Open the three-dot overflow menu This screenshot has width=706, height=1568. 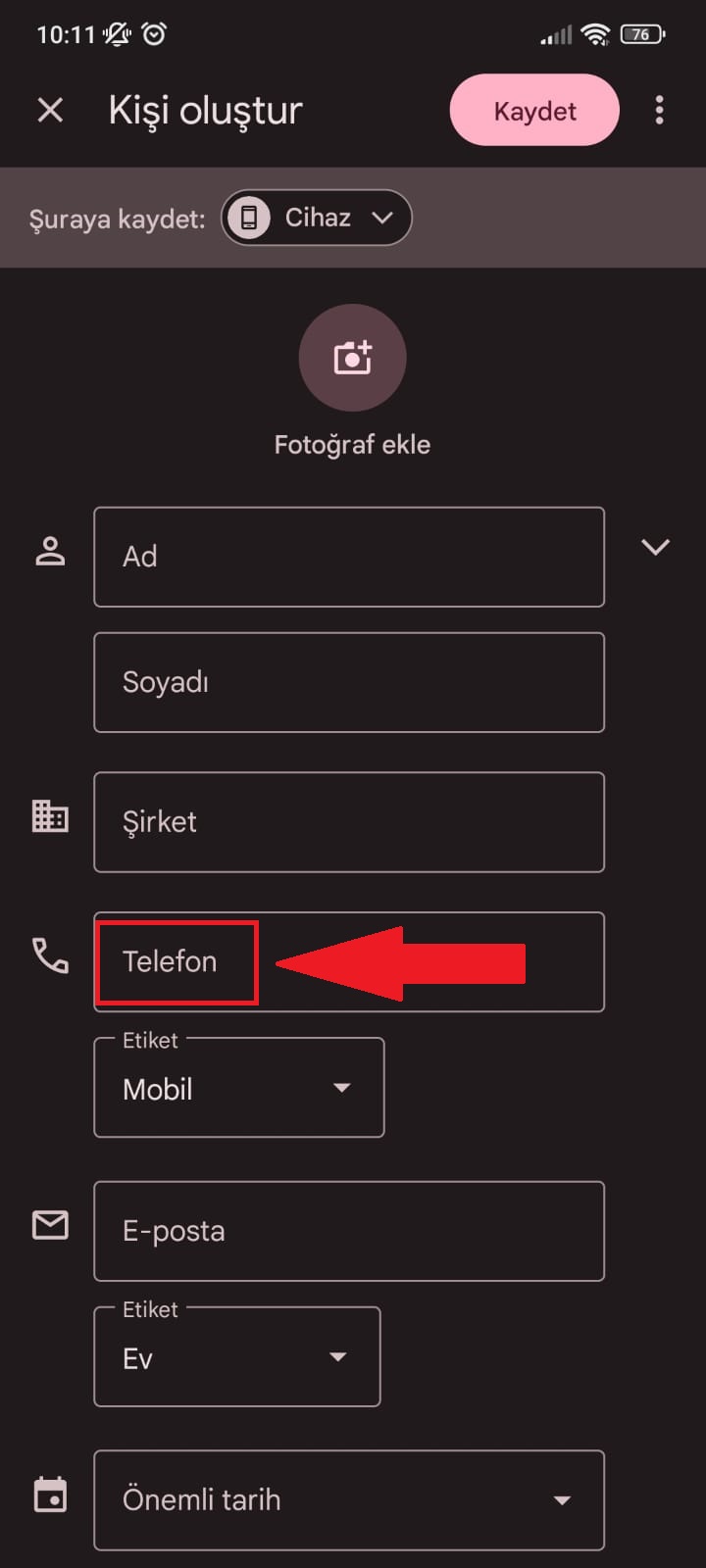pos(659,110)
